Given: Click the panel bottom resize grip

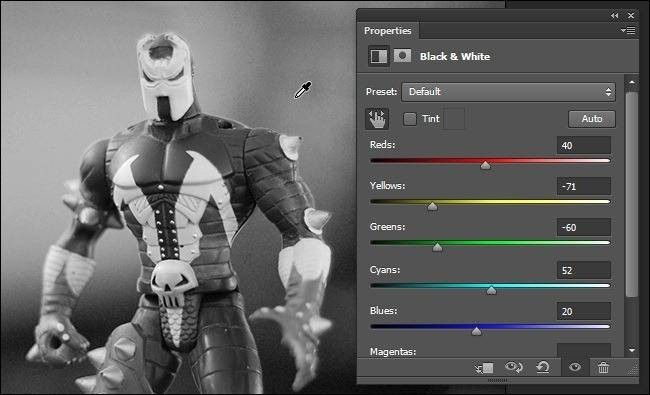Looking at the screenshot, I should point(497,380).
